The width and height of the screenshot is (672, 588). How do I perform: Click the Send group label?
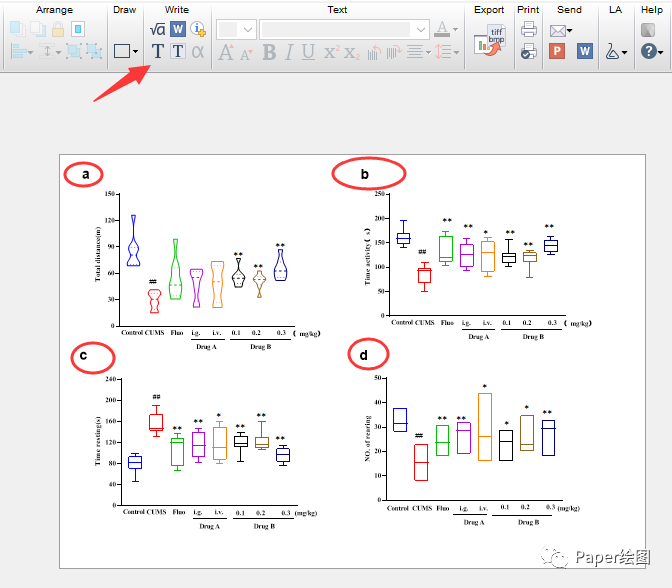coord(569,10)
